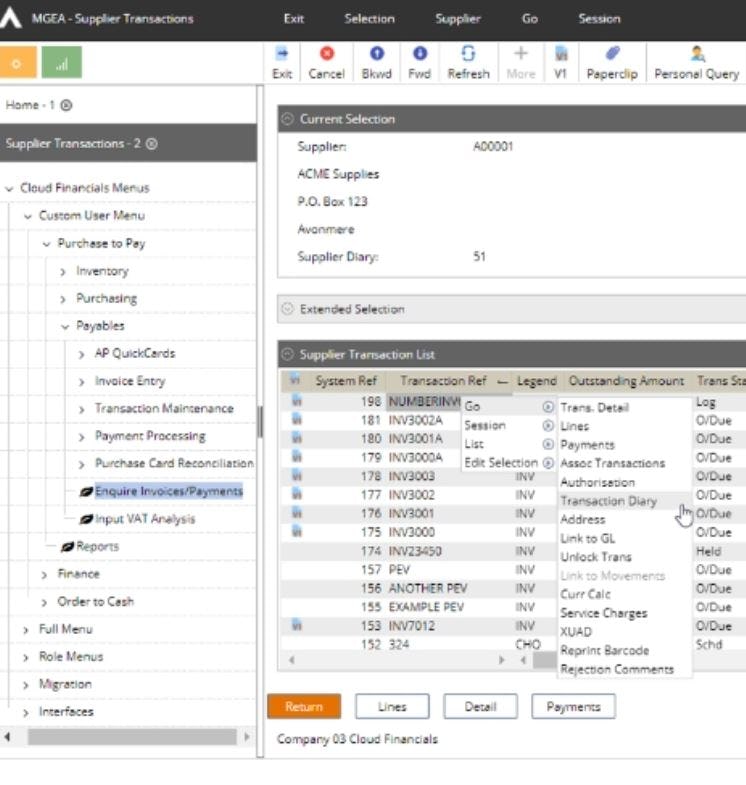Click the application logo in title bar
The image size is (746, 785).
coord(11,18)
